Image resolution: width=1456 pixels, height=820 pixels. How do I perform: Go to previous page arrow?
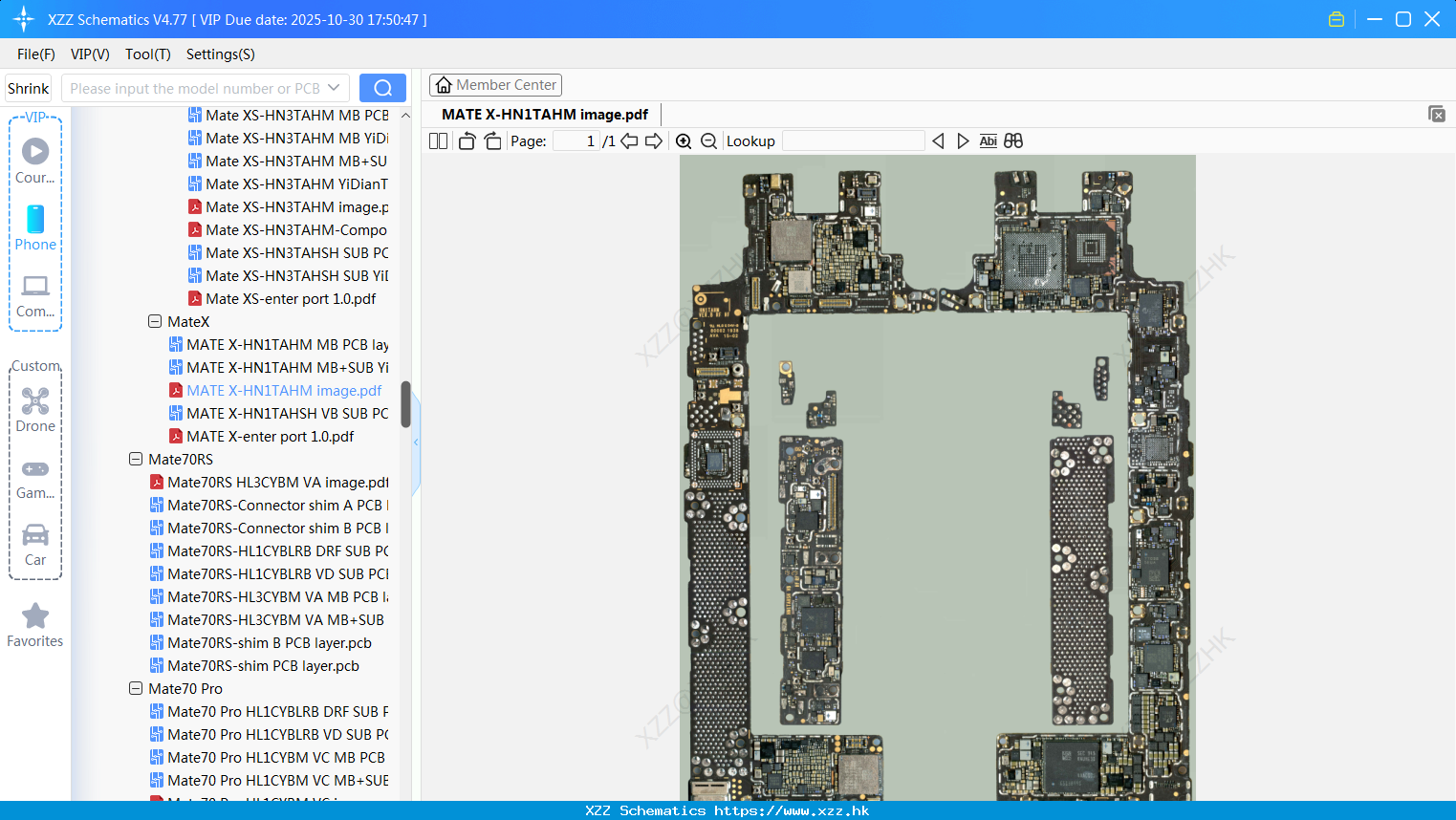(629, 141)
